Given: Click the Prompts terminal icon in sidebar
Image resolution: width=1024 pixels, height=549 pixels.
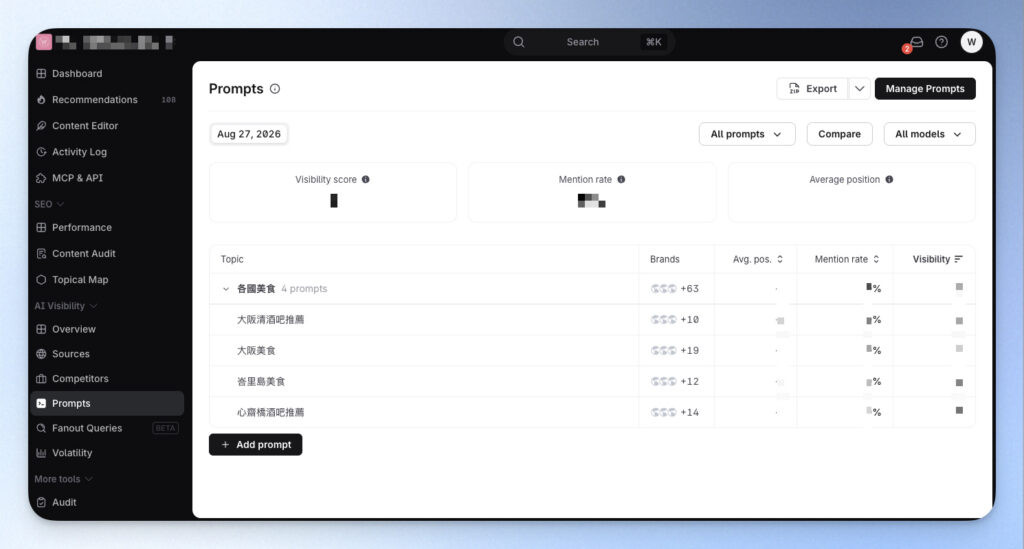Looking at the screenshot, I should [41, 404].
